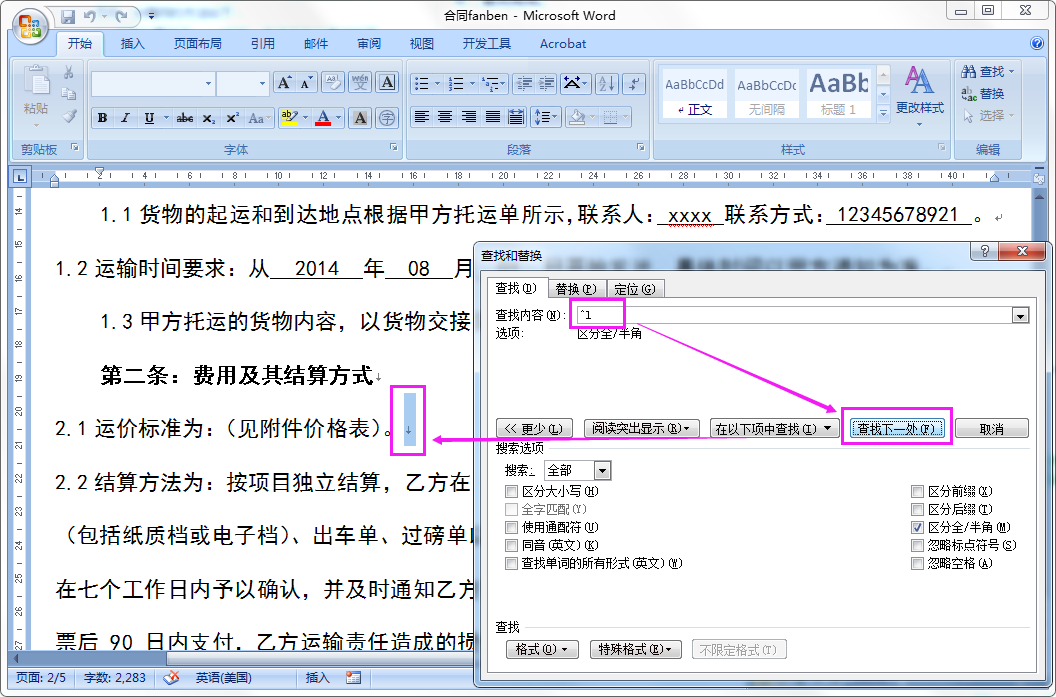Show or hide paragraph marks
Screen dimensions: 1056x697
(634, 84)
